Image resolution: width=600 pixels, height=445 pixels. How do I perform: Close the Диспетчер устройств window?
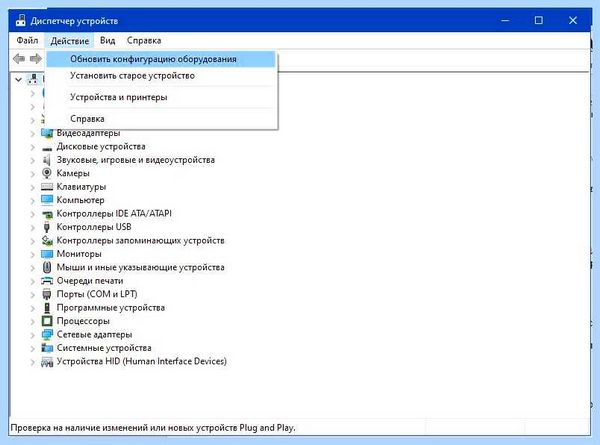(572, 20)
